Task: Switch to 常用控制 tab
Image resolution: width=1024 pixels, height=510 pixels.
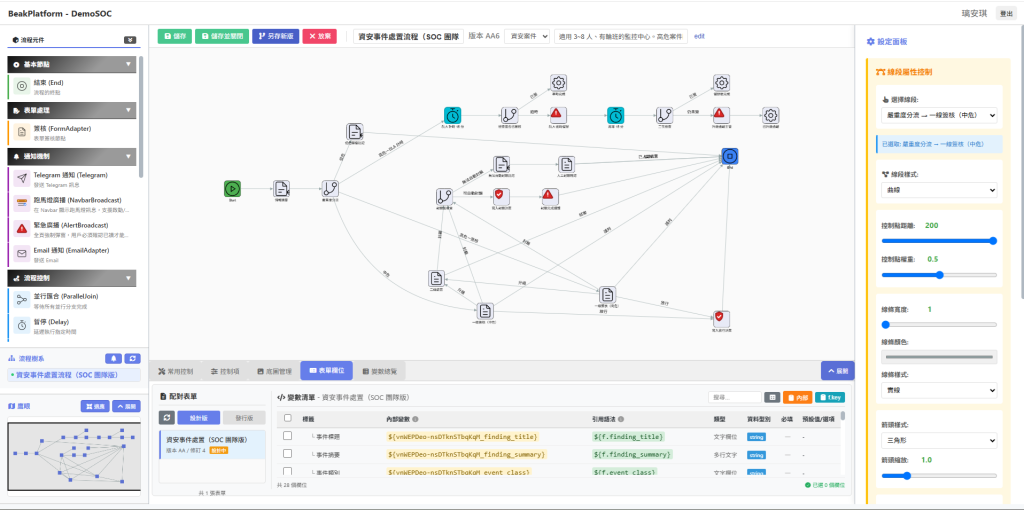Action: (x=176, y=371)
